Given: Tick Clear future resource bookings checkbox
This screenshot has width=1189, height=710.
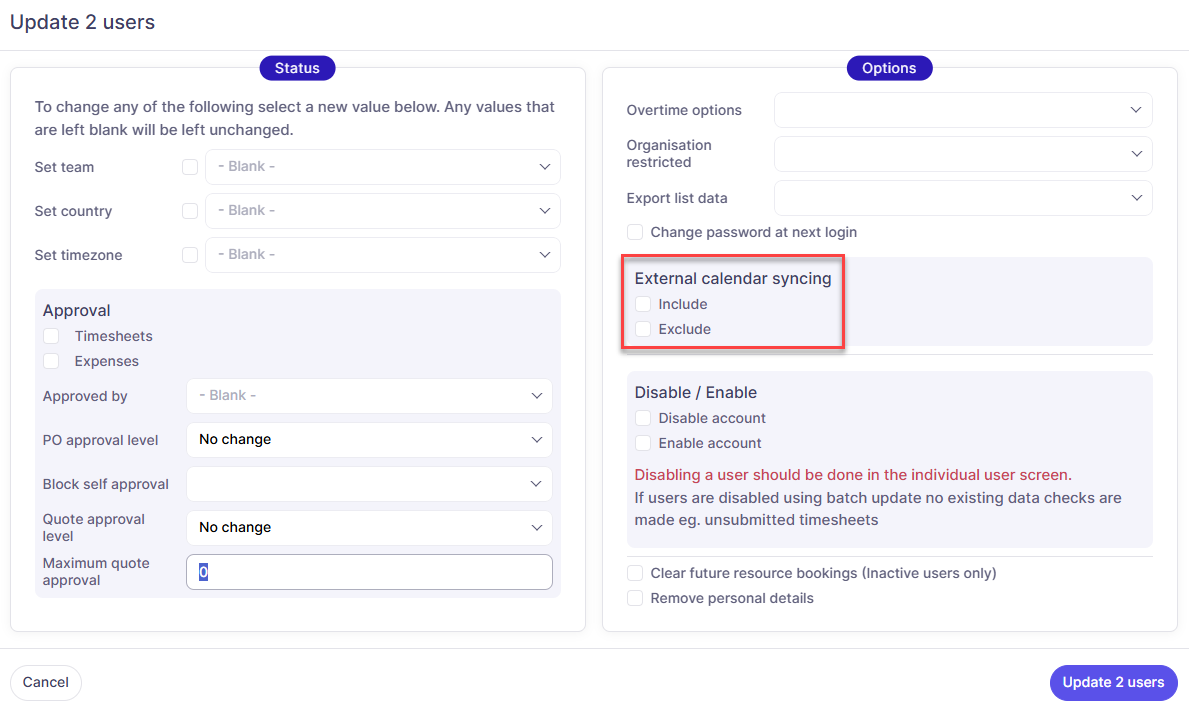Looking at the screenshot, I should 635,573.
